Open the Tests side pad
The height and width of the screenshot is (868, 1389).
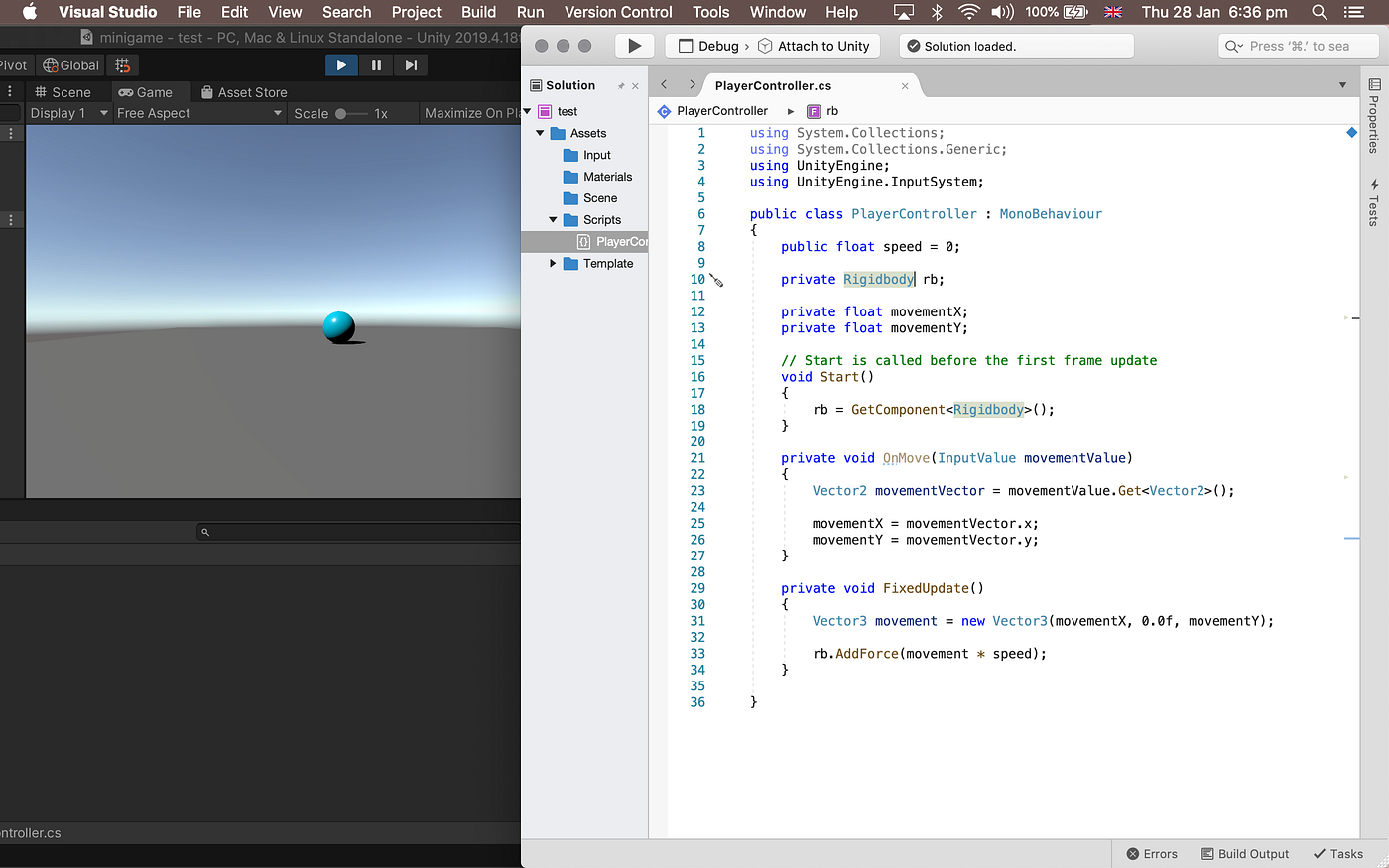pos(1374,202)
